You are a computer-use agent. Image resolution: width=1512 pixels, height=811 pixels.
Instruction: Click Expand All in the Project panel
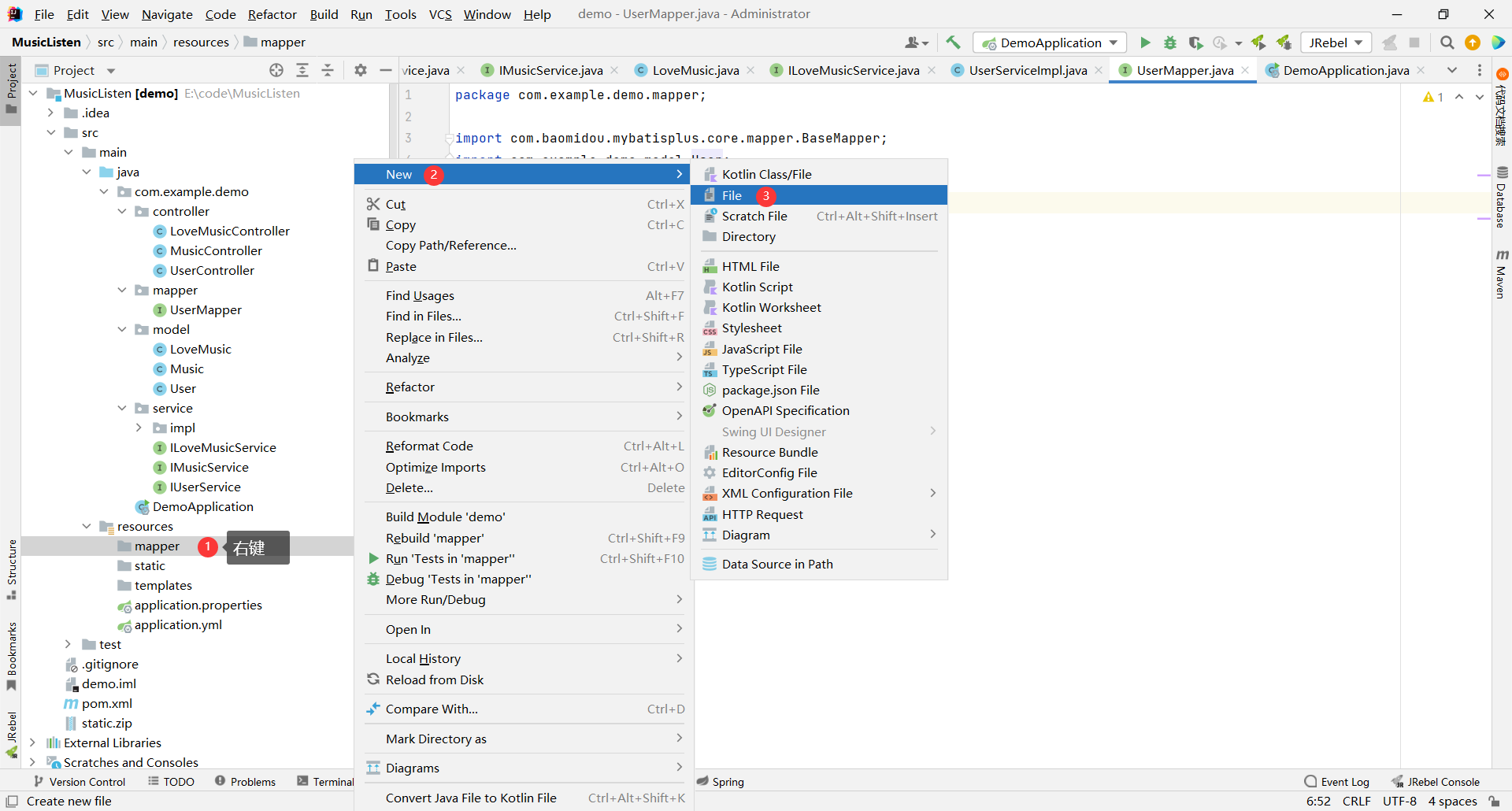(x=302, y=70)
